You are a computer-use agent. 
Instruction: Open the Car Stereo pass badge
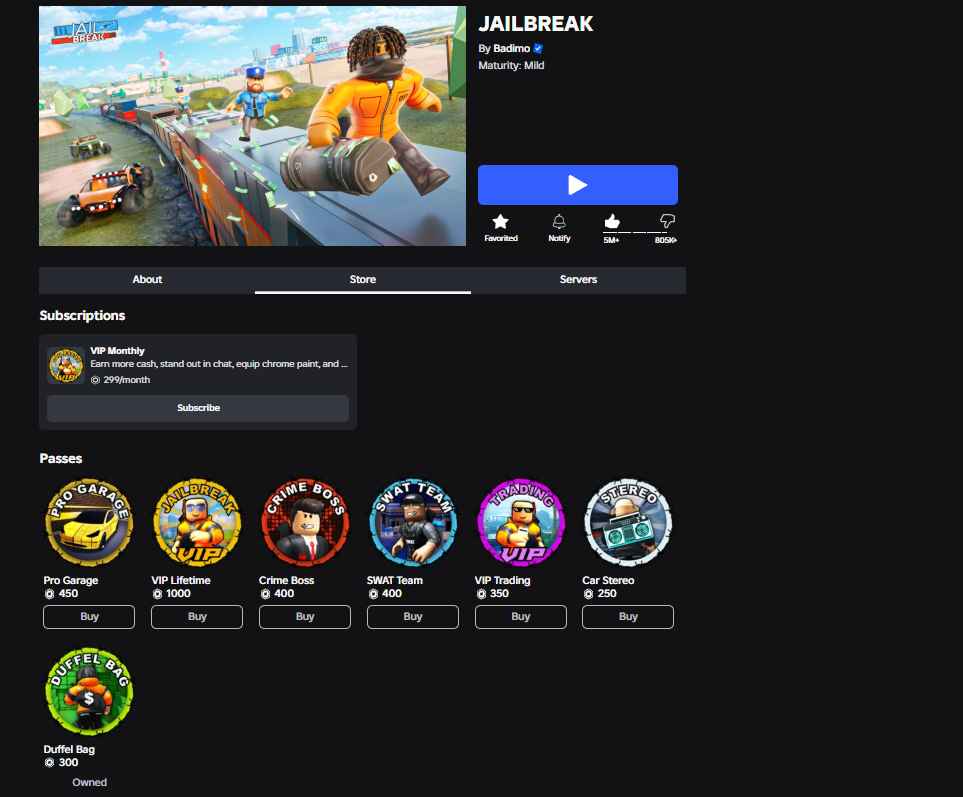628,523
